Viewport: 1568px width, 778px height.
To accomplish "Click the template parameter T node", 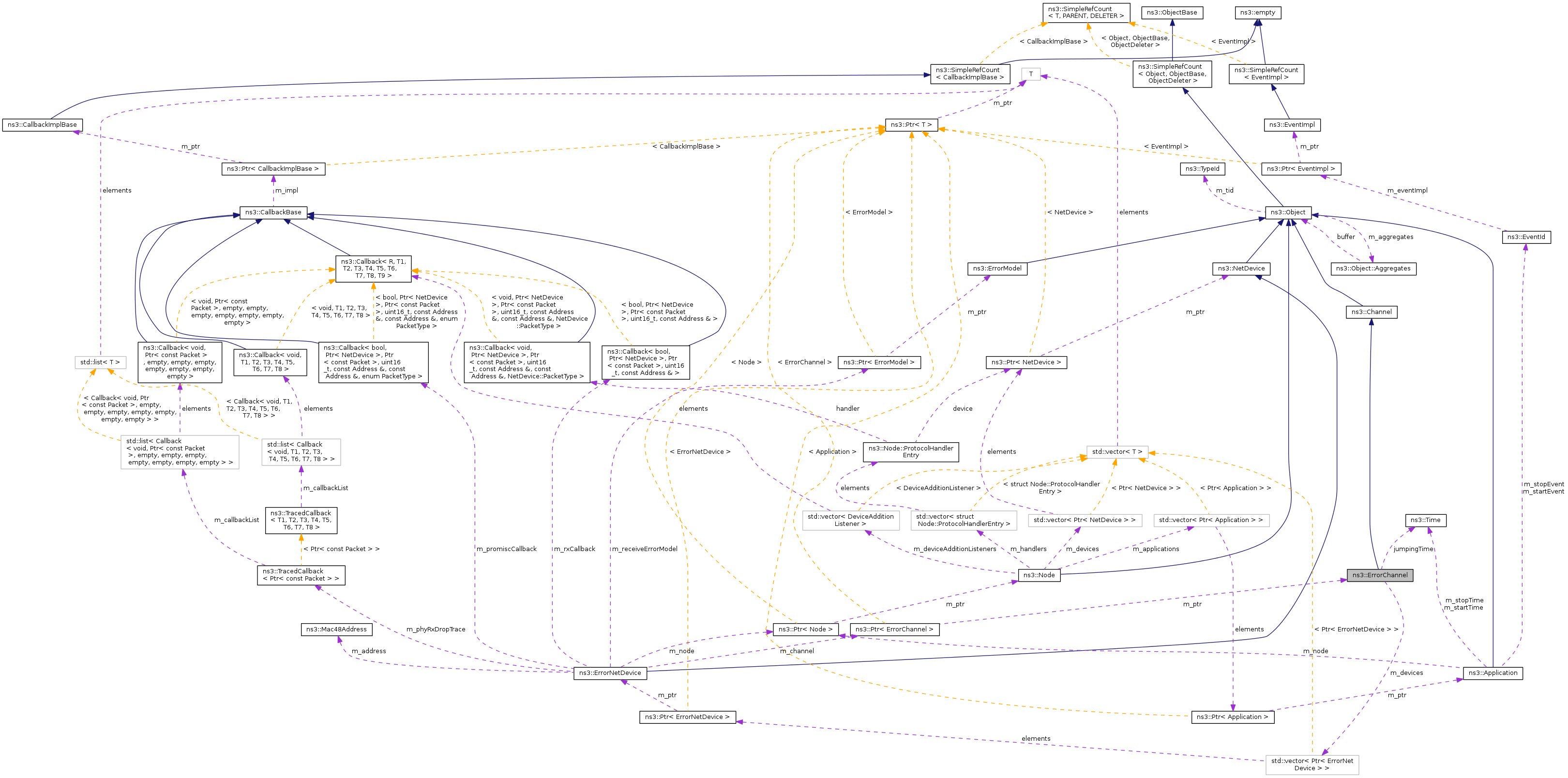I will pyautogui.click(x=1030, y=74).
